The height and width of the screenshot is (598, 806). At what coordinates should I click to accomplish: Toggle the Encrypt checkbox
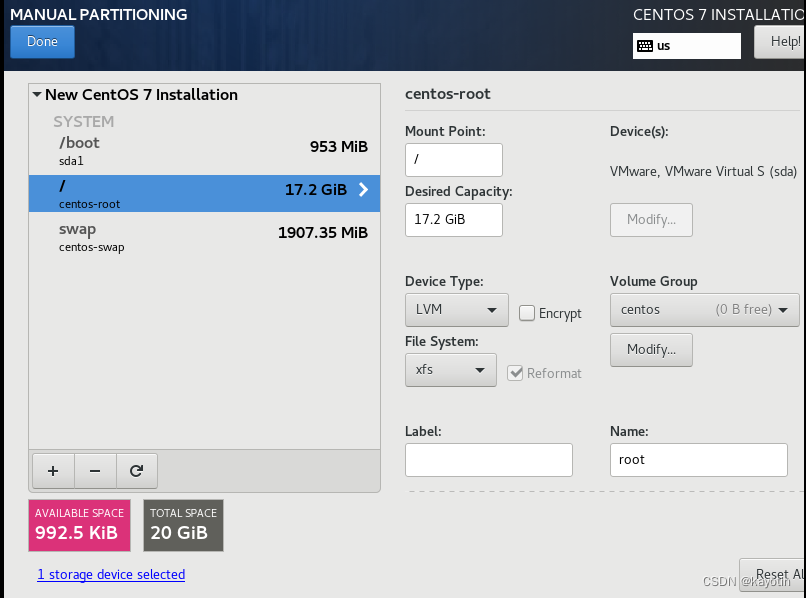click(526, 313)
